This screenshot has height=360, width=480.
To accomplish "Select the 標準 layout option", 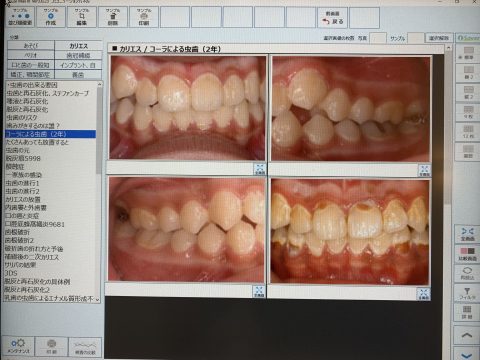I will (x=468, y=53).
